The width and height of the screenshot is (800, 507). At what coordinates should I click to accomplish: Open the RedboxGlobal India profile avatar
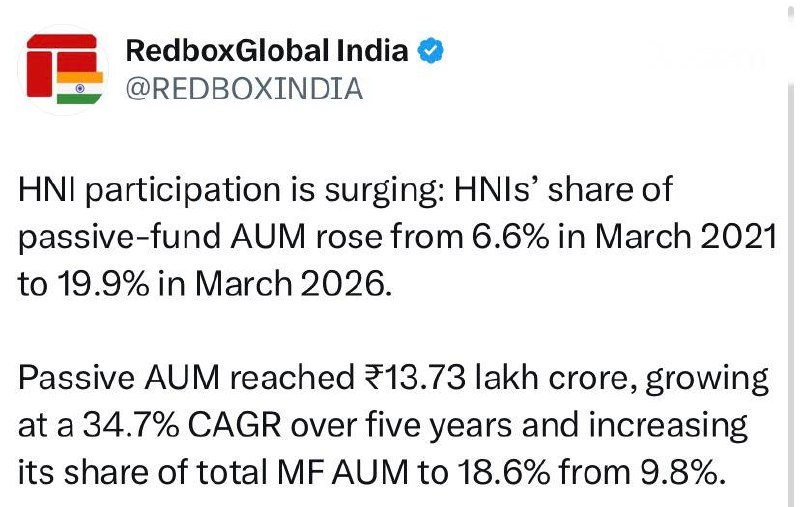(63, 69)
